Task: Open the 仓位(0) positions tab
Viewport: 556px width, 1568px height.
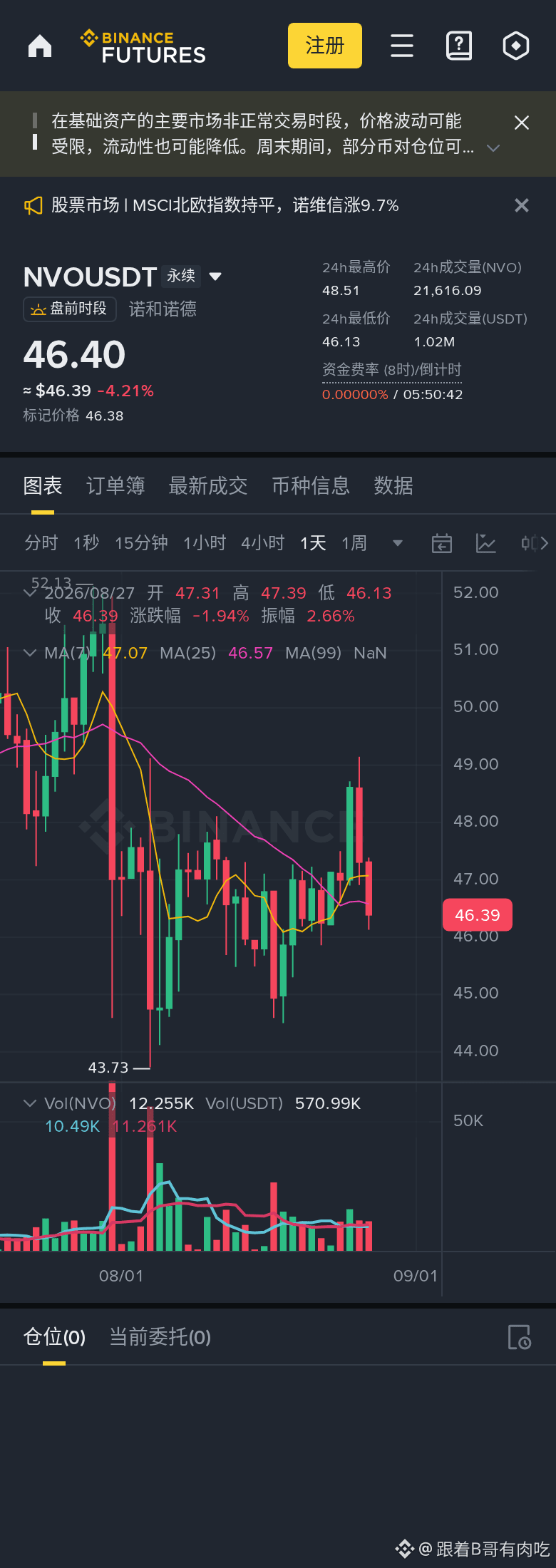Action: [x=54, y=1337]
